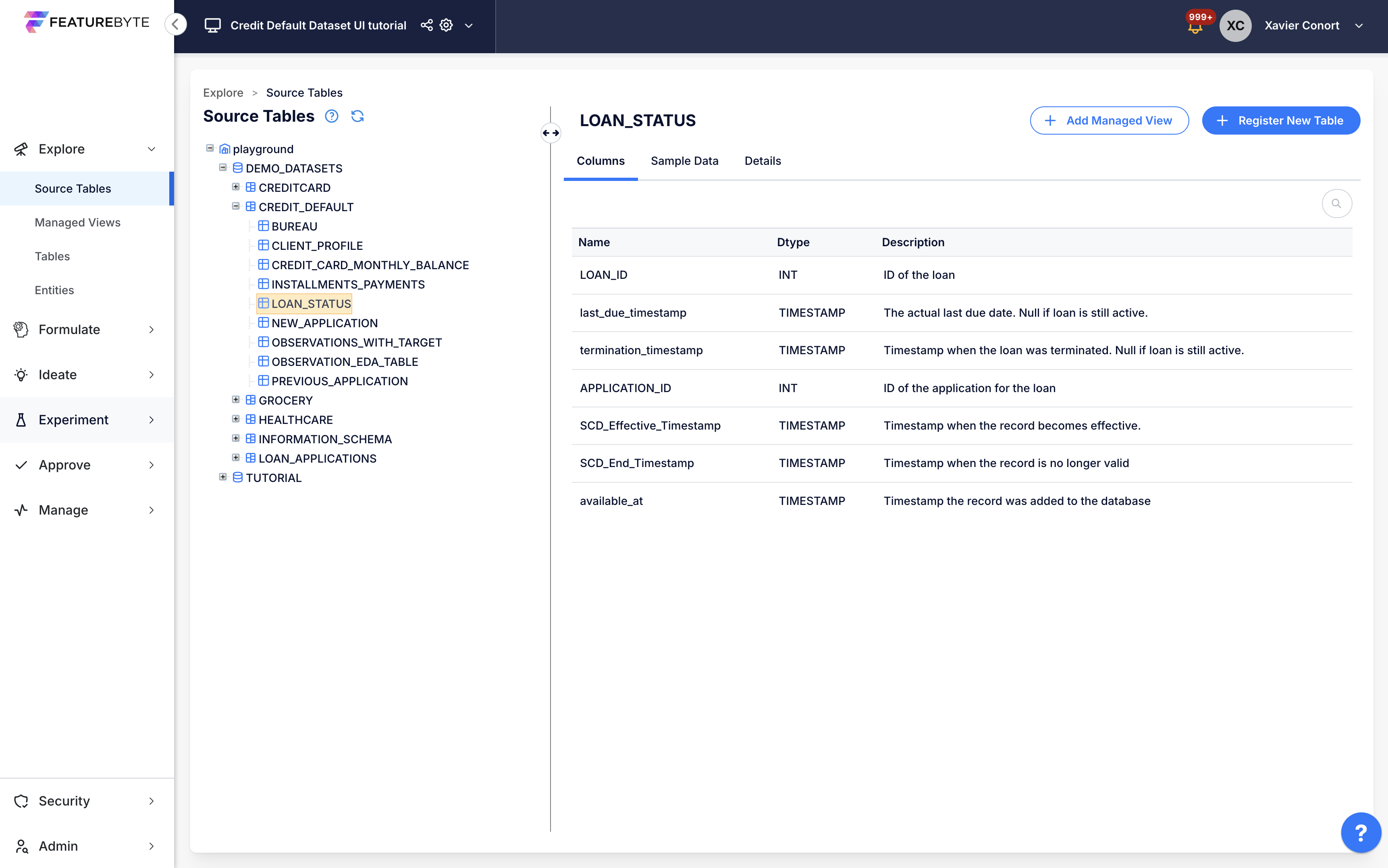The height and width of the screenshot is (868, 1388).
Task: Click the Add Managed View button
Action: (x=1108, y=120)
